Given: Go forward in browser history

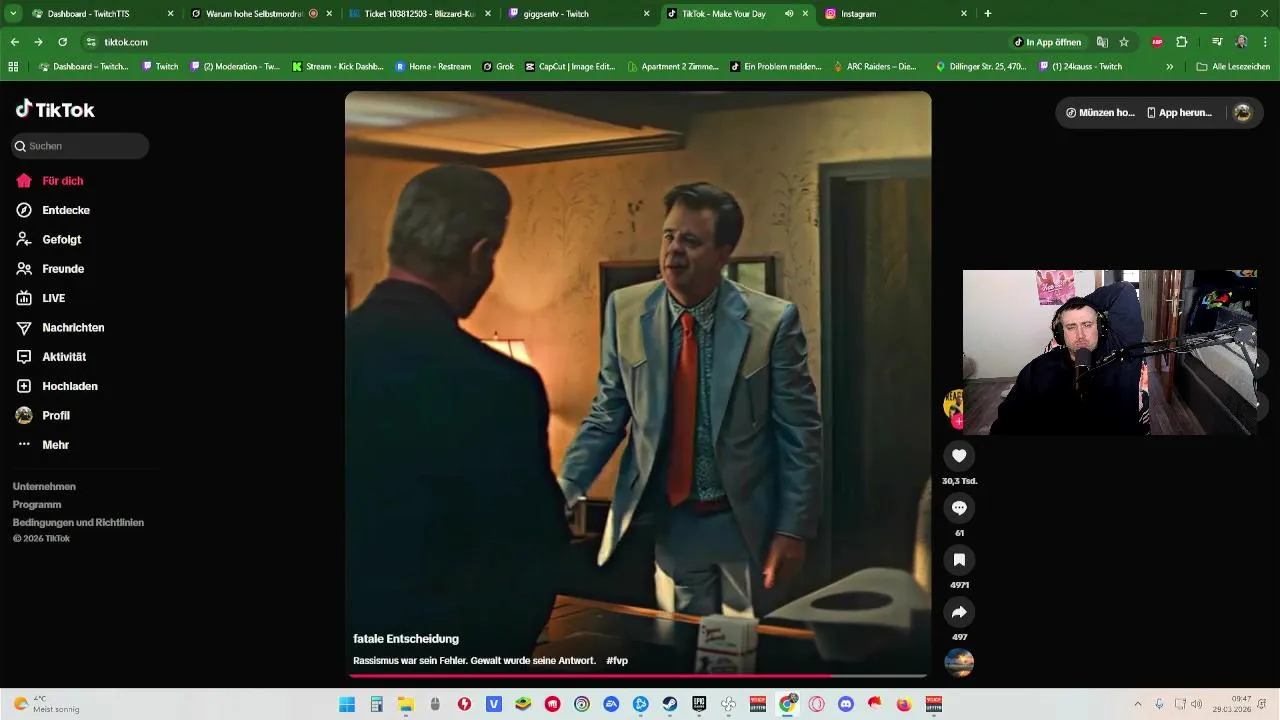Looking at the screenshot, I should click(38, 42).
